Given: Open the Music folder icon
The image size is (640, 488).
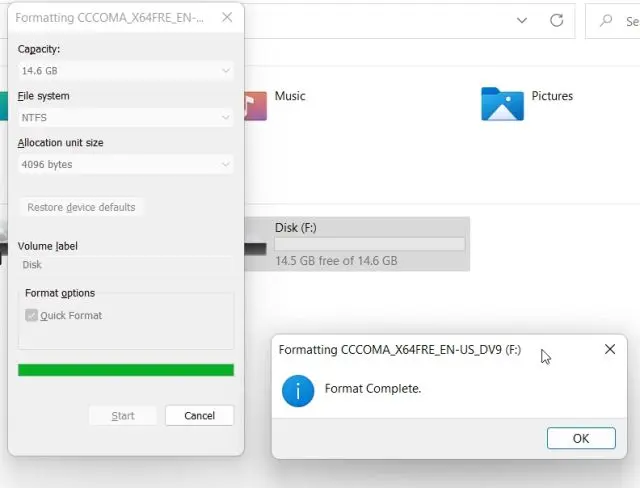Looking at the screenshot, I should point(254,103).
